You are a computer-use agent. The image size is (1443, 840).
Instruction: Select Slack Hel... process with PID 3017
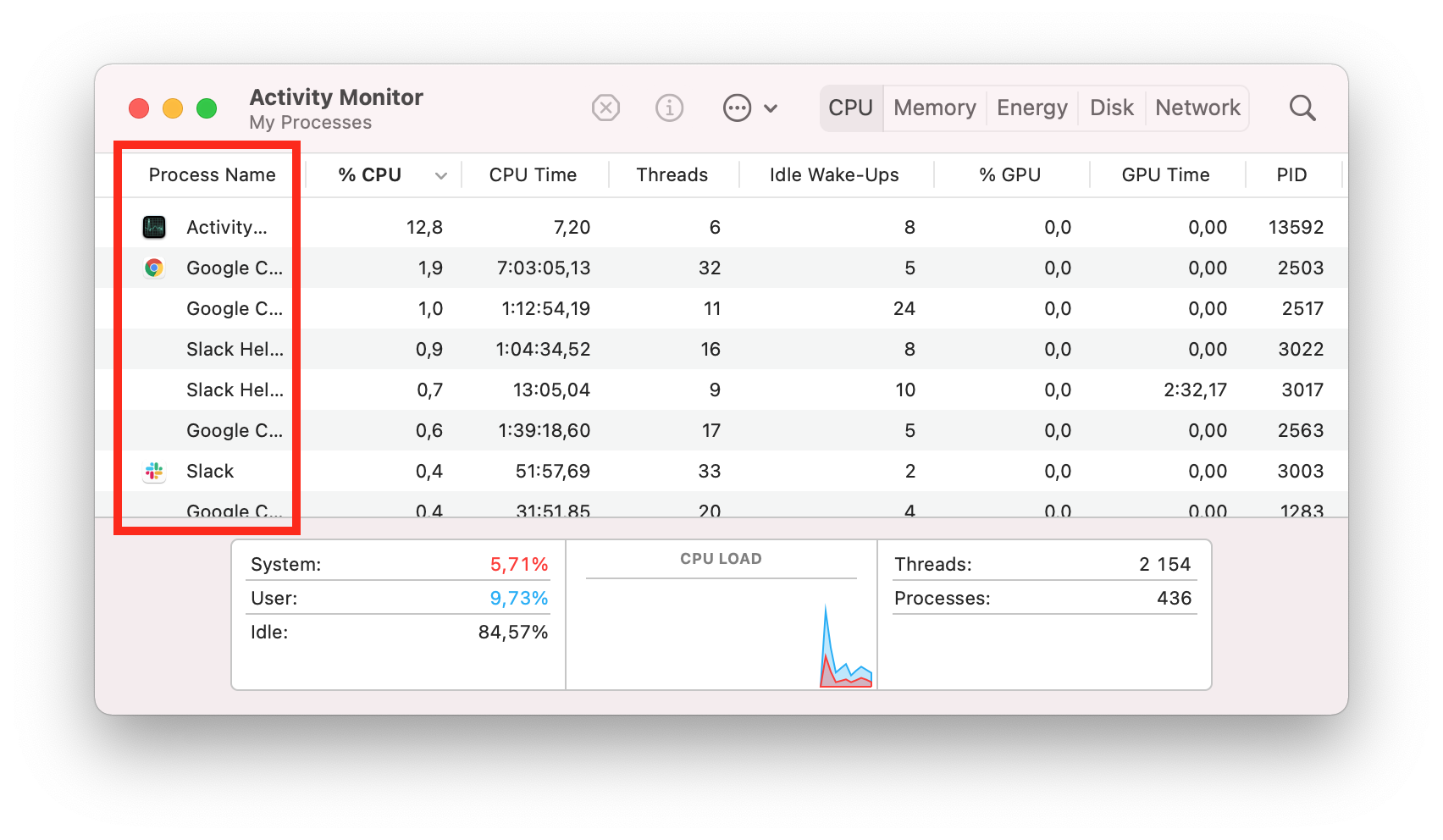click(x=235, y=390)
